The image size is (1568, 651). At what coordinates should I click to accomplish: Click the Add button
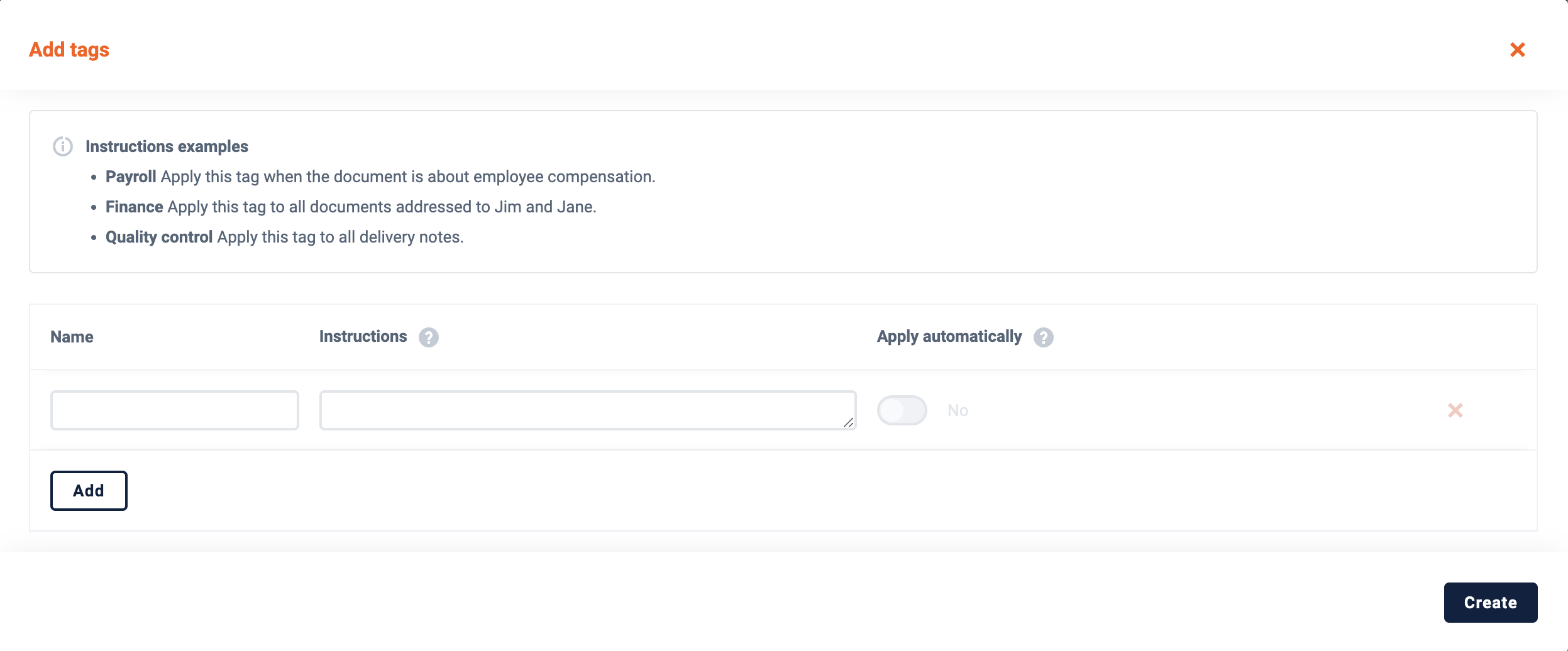coord(89,491)
